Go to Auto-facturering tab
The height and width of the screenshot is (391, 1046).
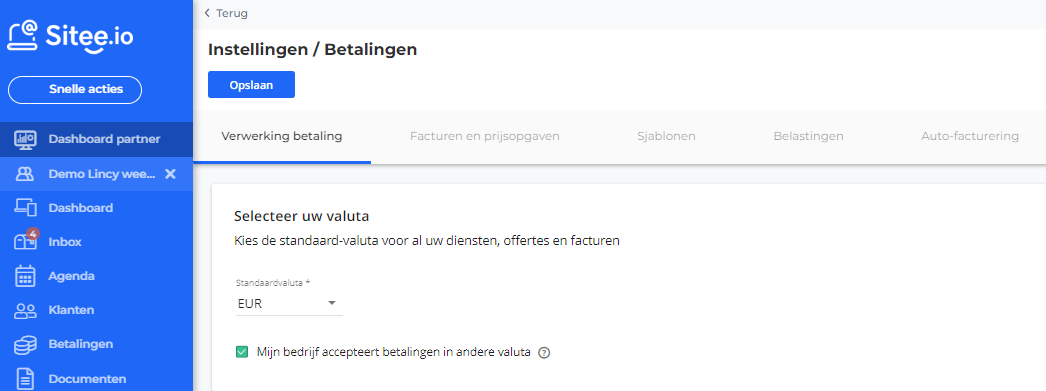[970, 136]
